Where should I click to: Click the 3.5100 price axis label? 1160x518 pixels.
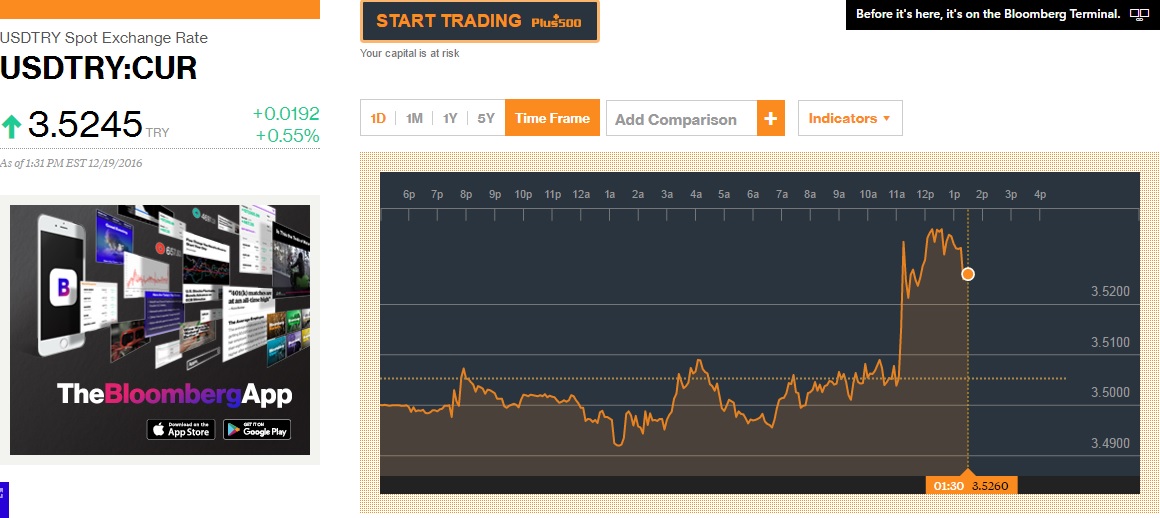1110,343
